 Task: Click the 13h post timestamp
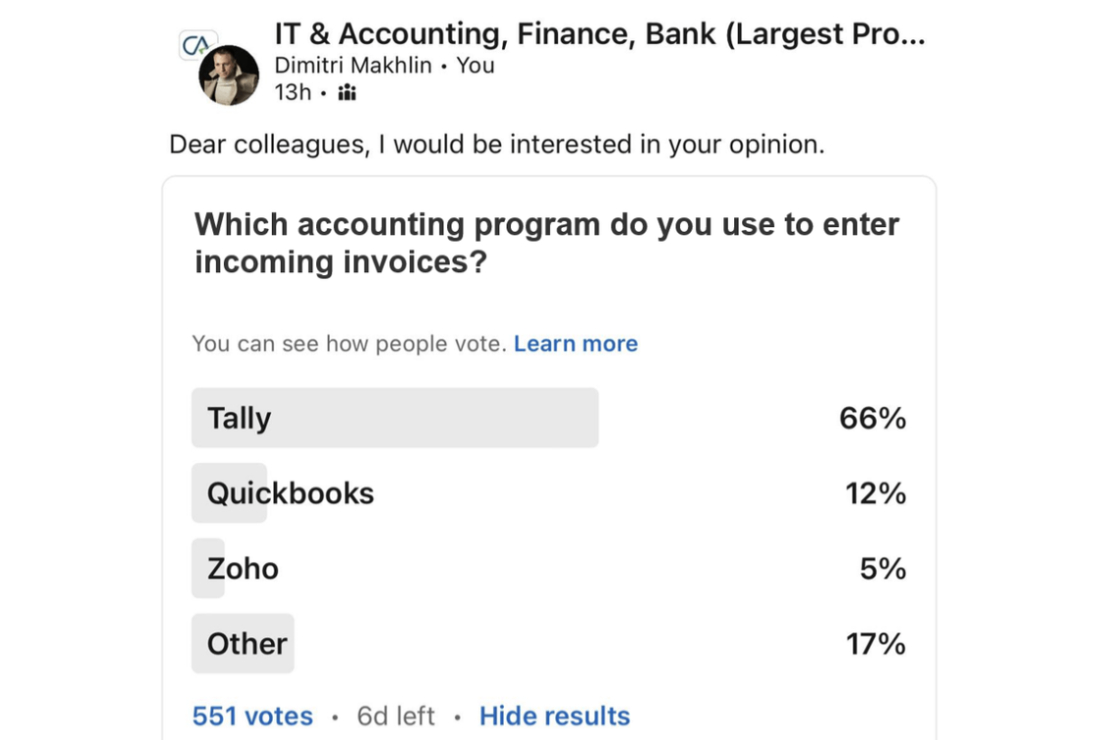[x=293, y=93]
